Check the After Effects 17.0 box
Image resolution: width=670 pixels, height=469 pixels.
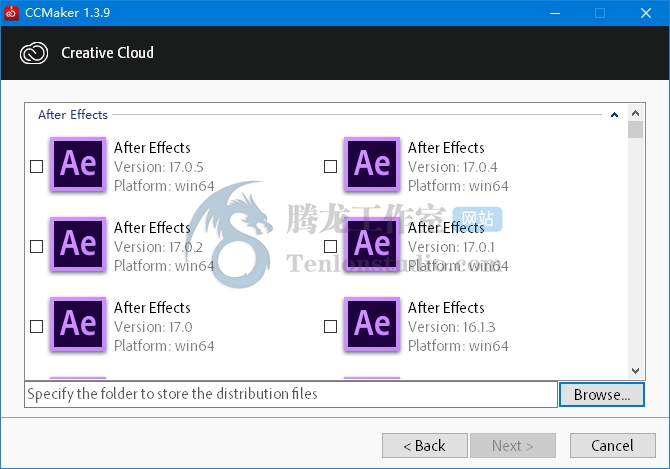(x=37, y=326)
